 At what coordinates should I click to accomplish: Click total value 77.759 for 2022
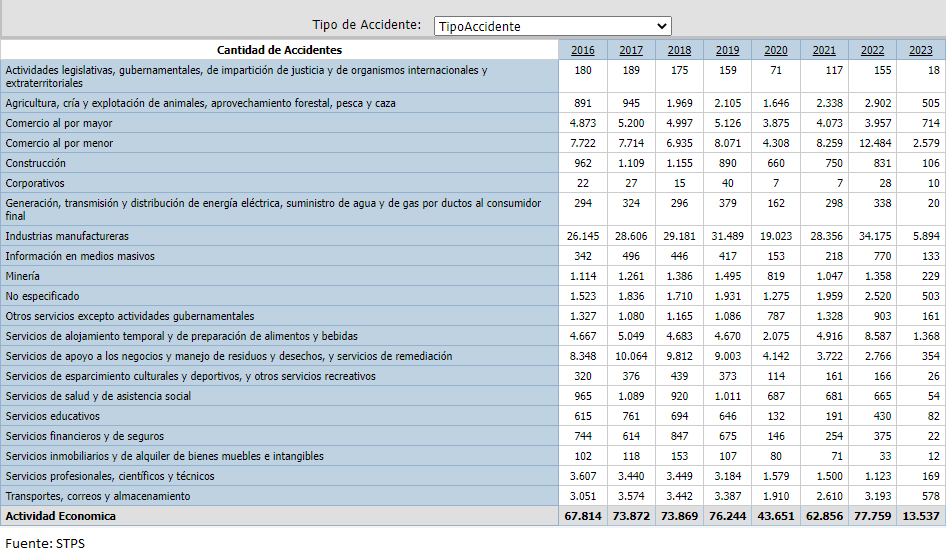(872, 516)
